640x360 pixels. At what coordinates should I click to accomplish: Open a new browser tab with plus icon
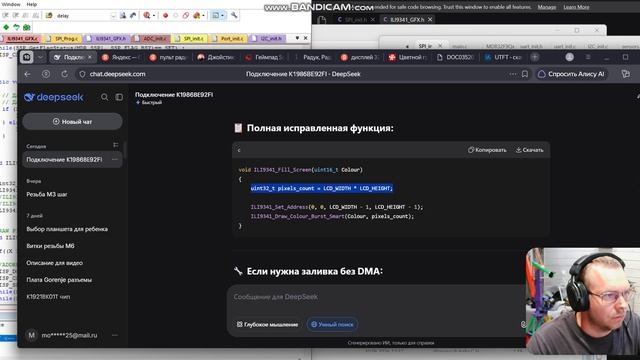535,57
